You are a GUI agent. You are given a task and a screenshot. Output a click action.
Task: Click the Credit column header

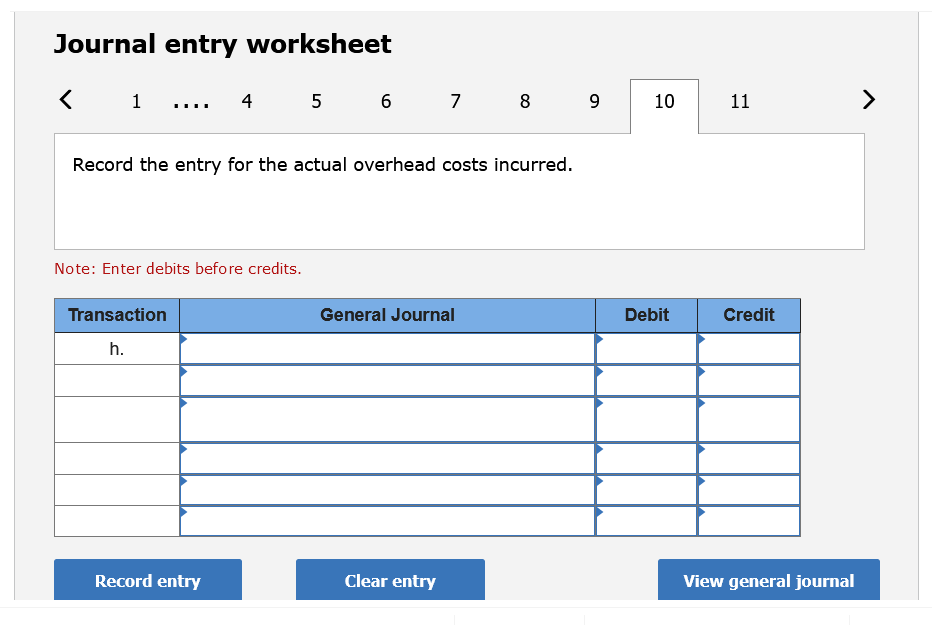749,315
